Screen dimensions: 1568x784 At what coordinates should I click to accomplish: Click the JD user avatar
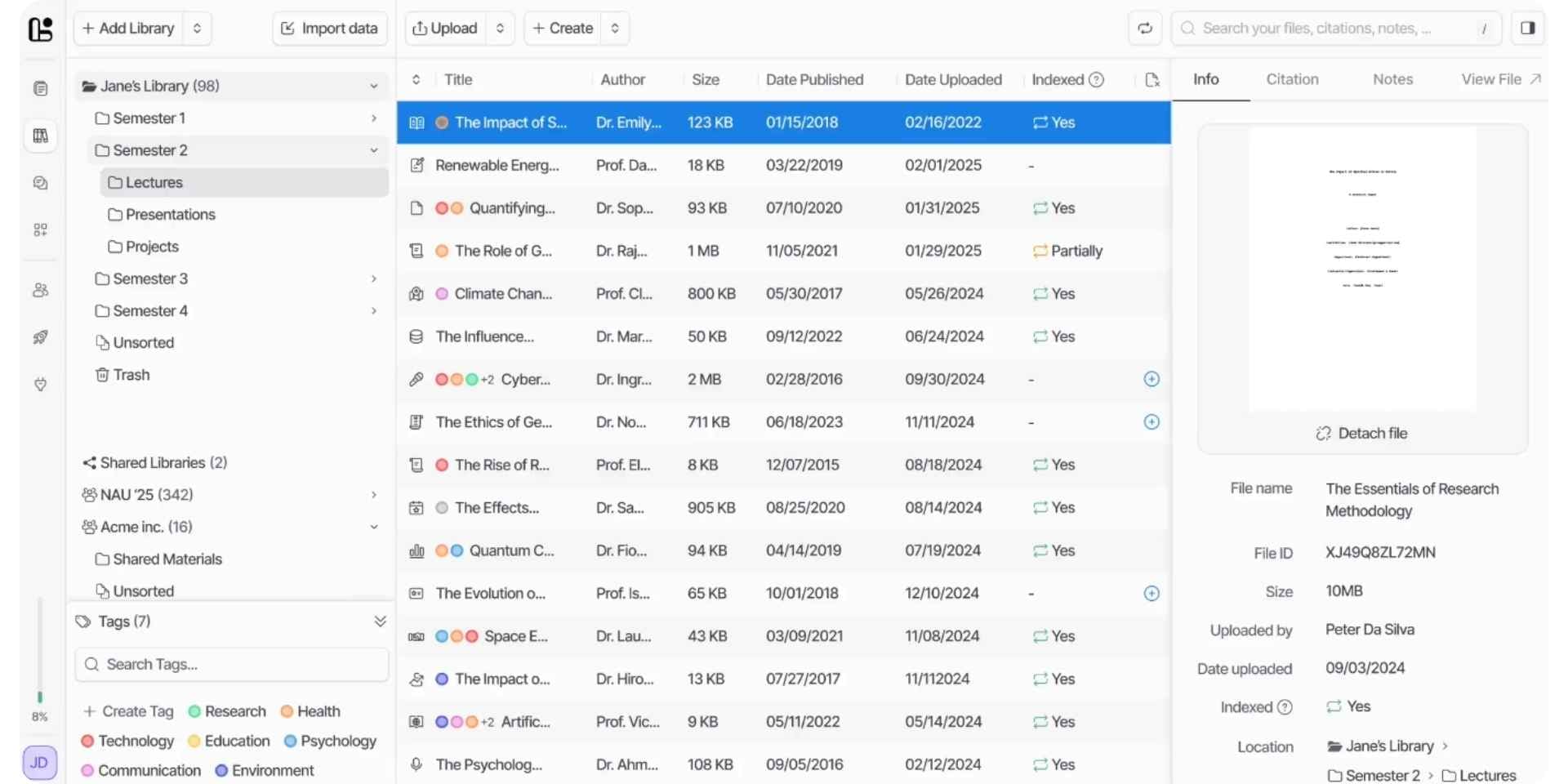pyautogui.click(x=39, y=762)
